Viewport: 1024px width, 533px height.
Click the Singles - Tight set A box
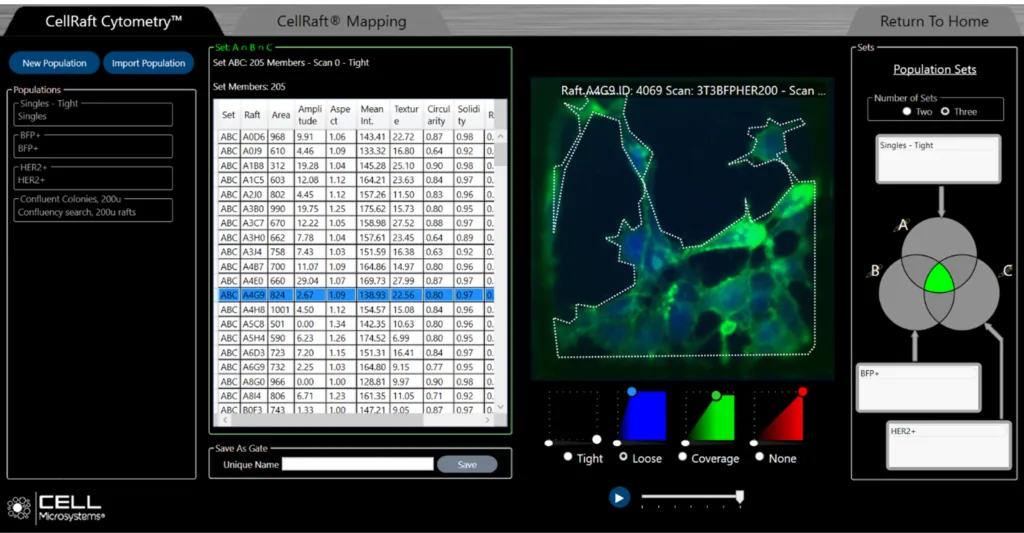point(938,159)
